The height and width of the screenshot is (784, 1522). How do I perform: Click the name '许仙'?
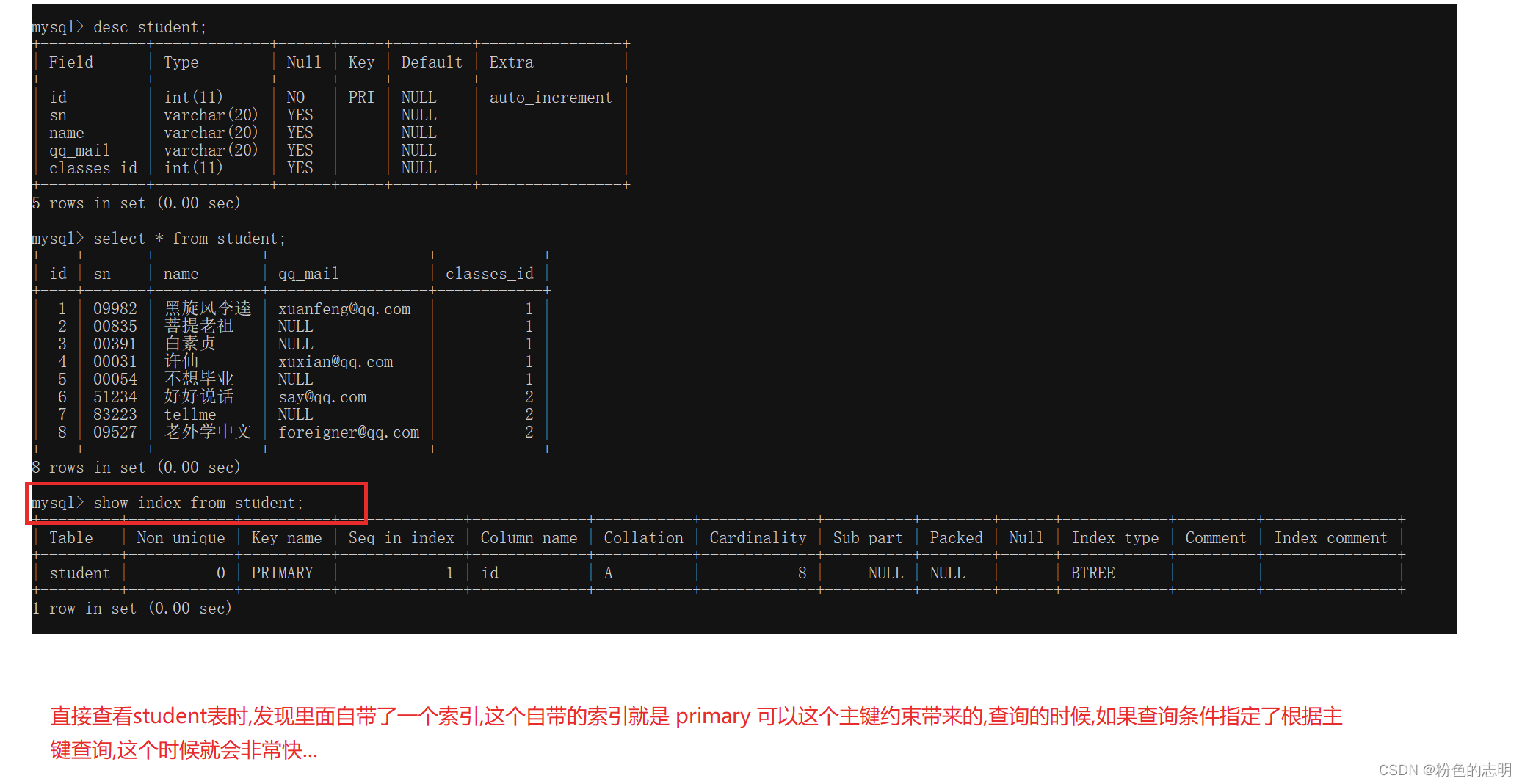tap(181, 361)
